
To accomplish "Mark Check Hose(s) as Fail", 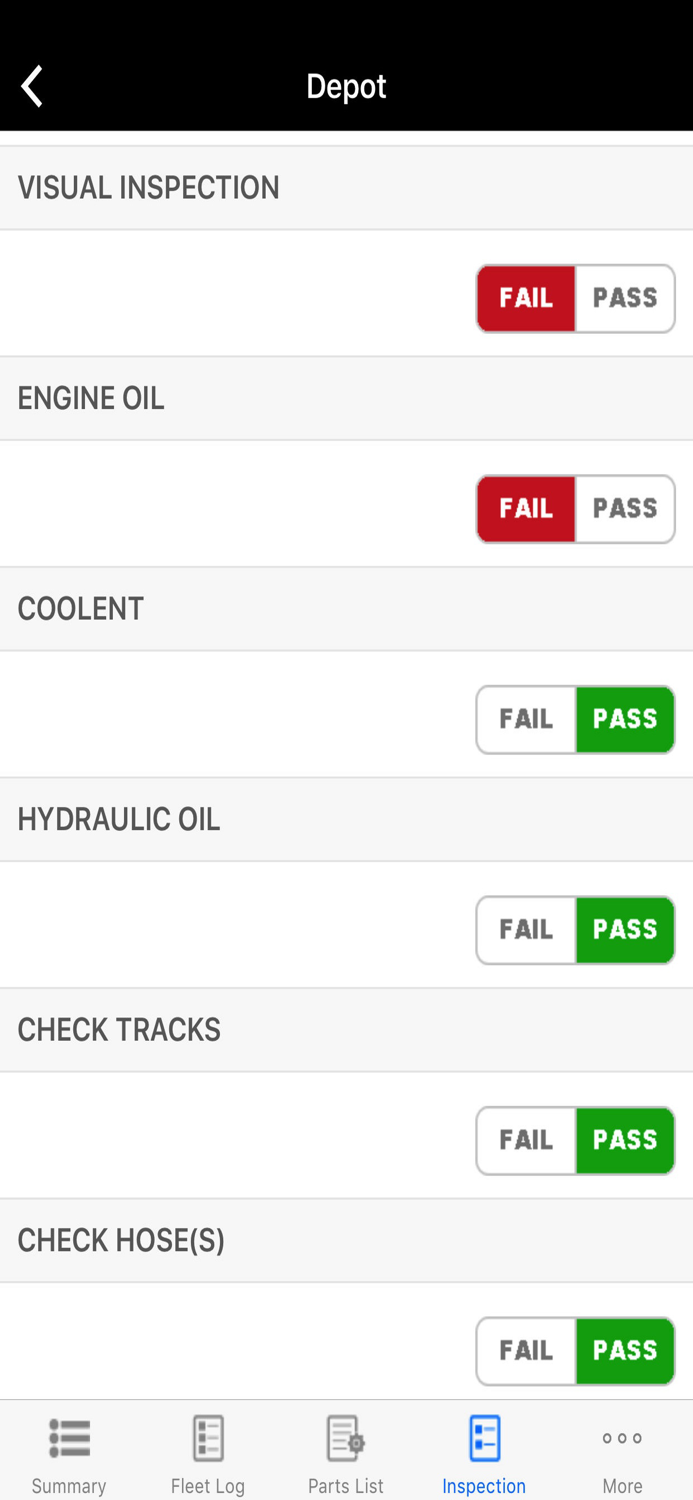I will point(526,1351).
